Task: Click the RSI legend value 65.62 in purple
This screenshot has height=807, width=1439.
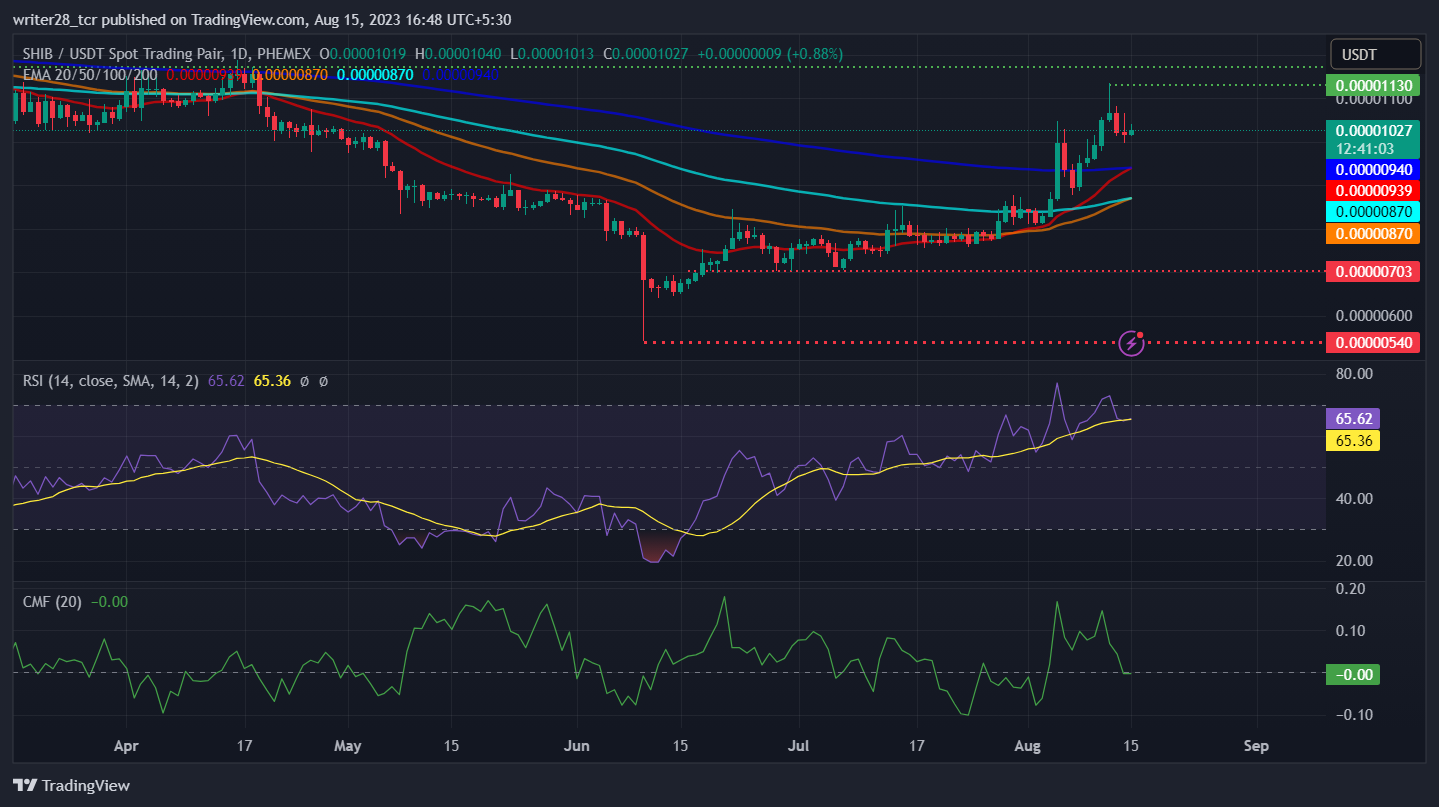Action: (x=226, y=381)
